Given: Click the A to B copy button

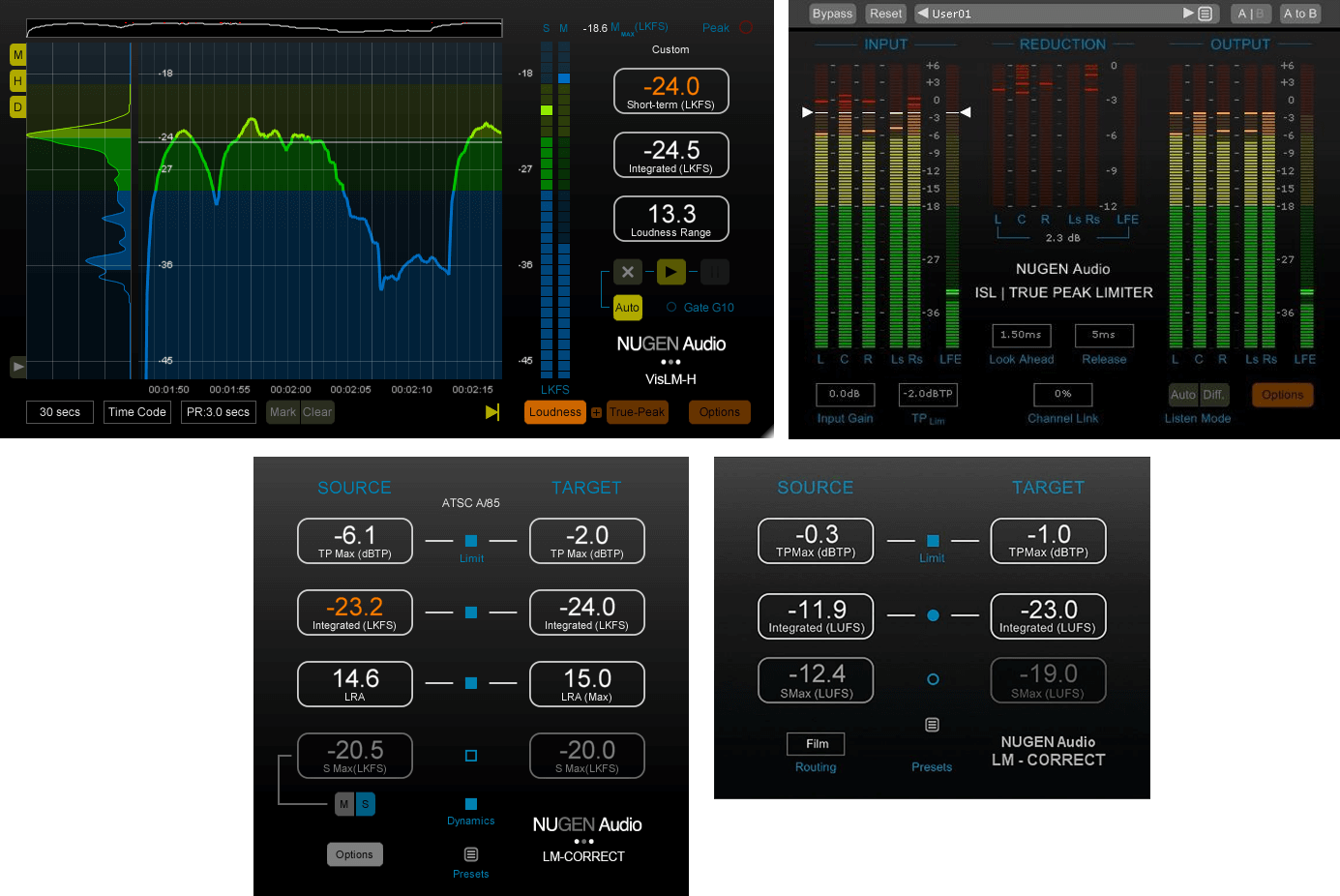Looking at the screenshot, I should 1299,14.
